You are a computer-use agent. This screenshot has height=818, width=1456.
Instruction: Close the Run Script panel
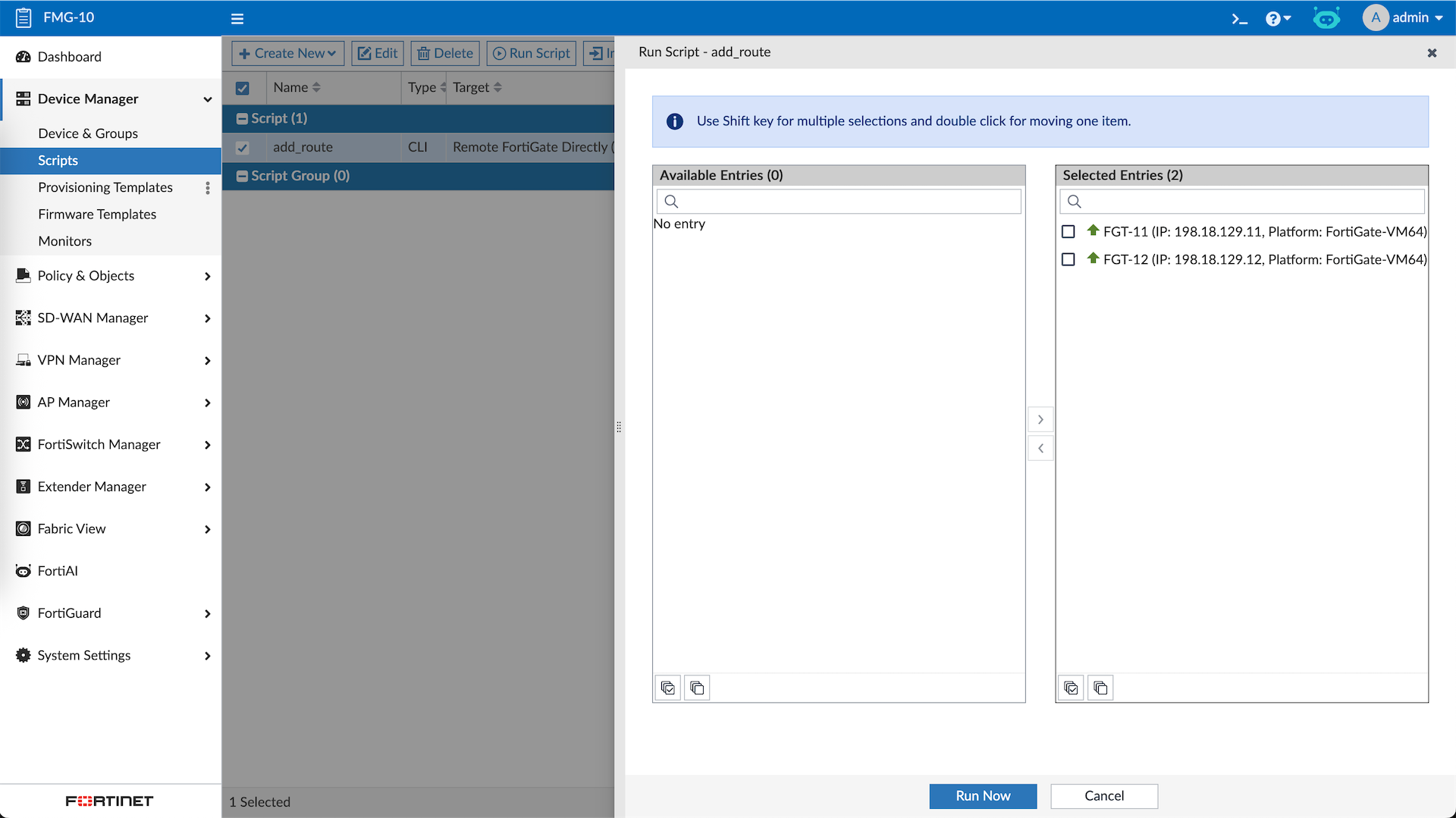pos(1432,52)
